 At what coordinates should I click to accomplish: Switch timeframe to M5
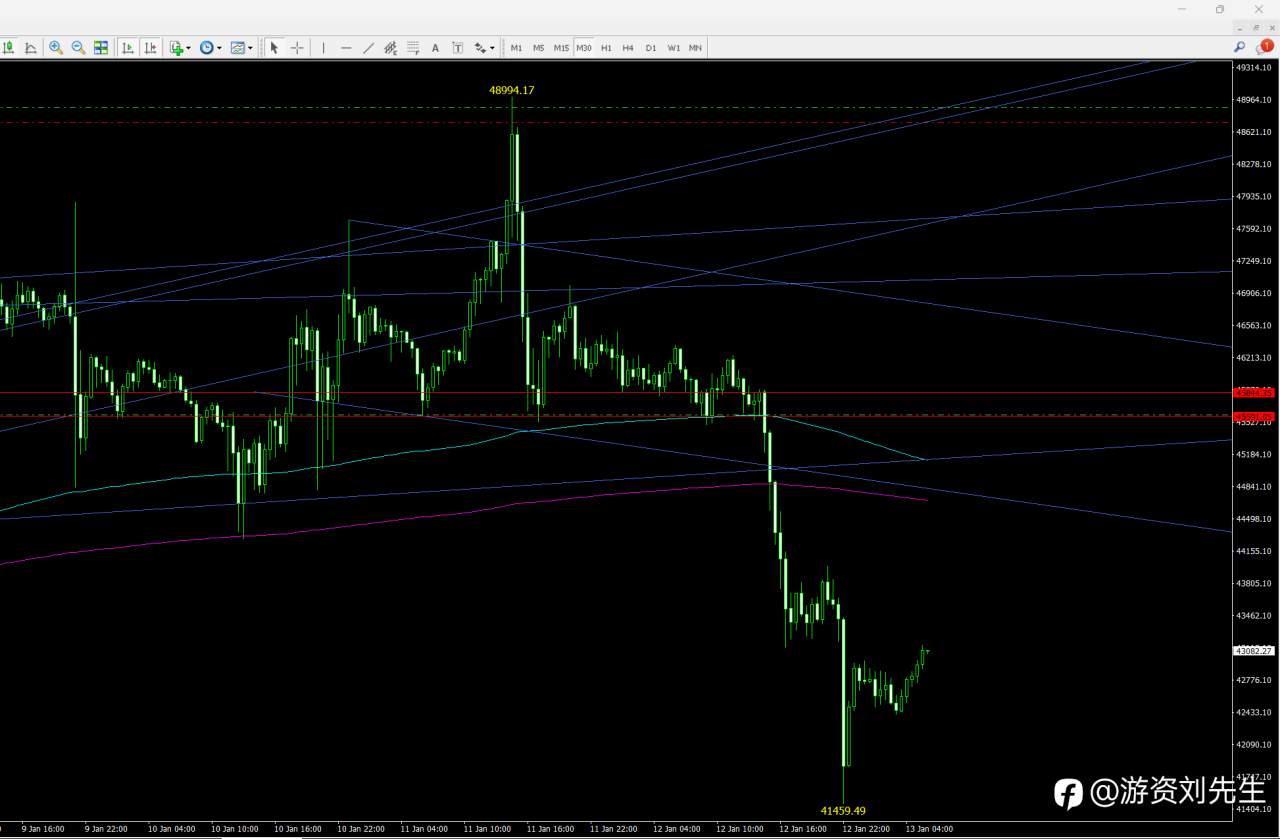point(538,47)
